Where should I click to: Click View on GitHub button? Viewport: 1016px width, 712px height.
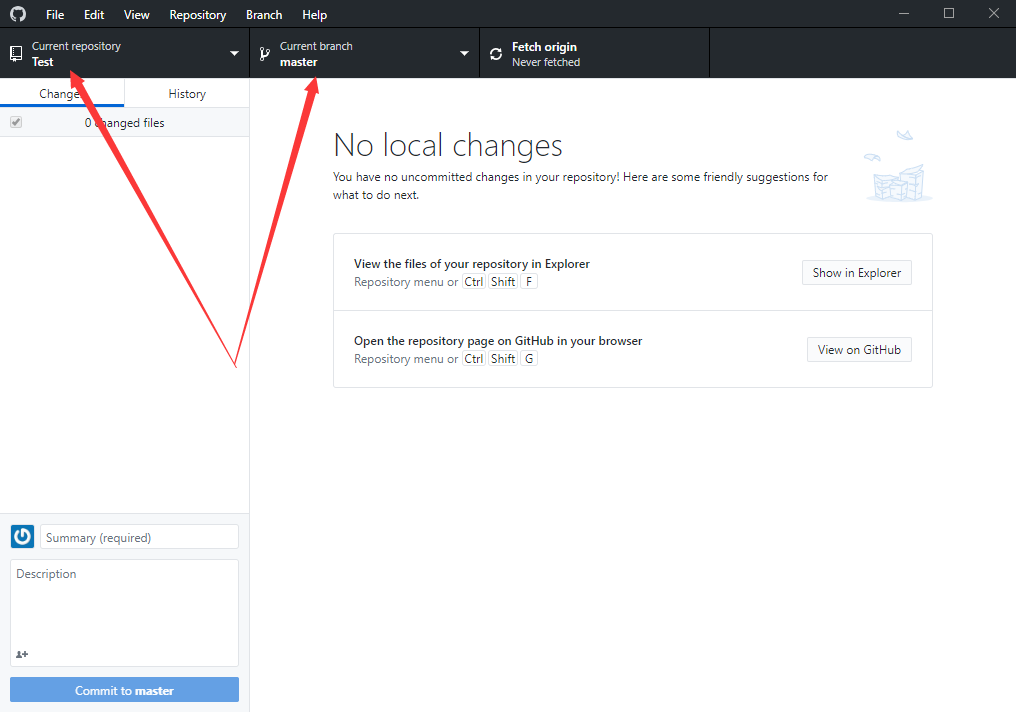pos(859,350)
